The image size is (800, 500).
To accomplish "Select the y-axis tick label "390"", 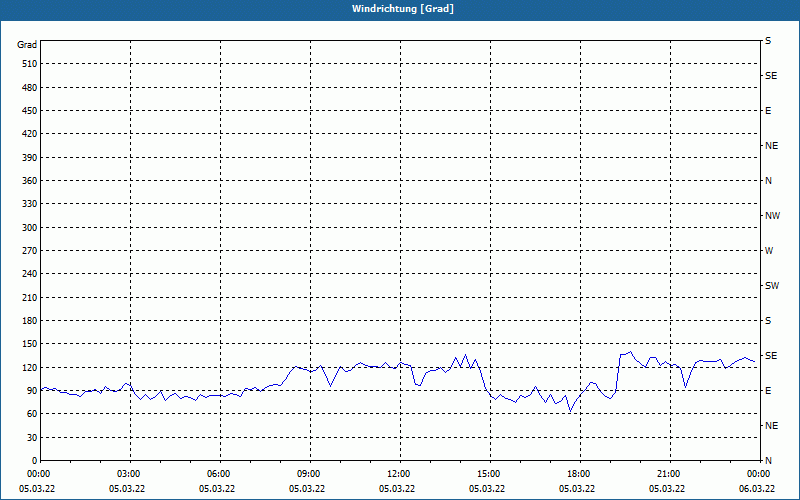I will pyautogui.click(x=30, y=158).
